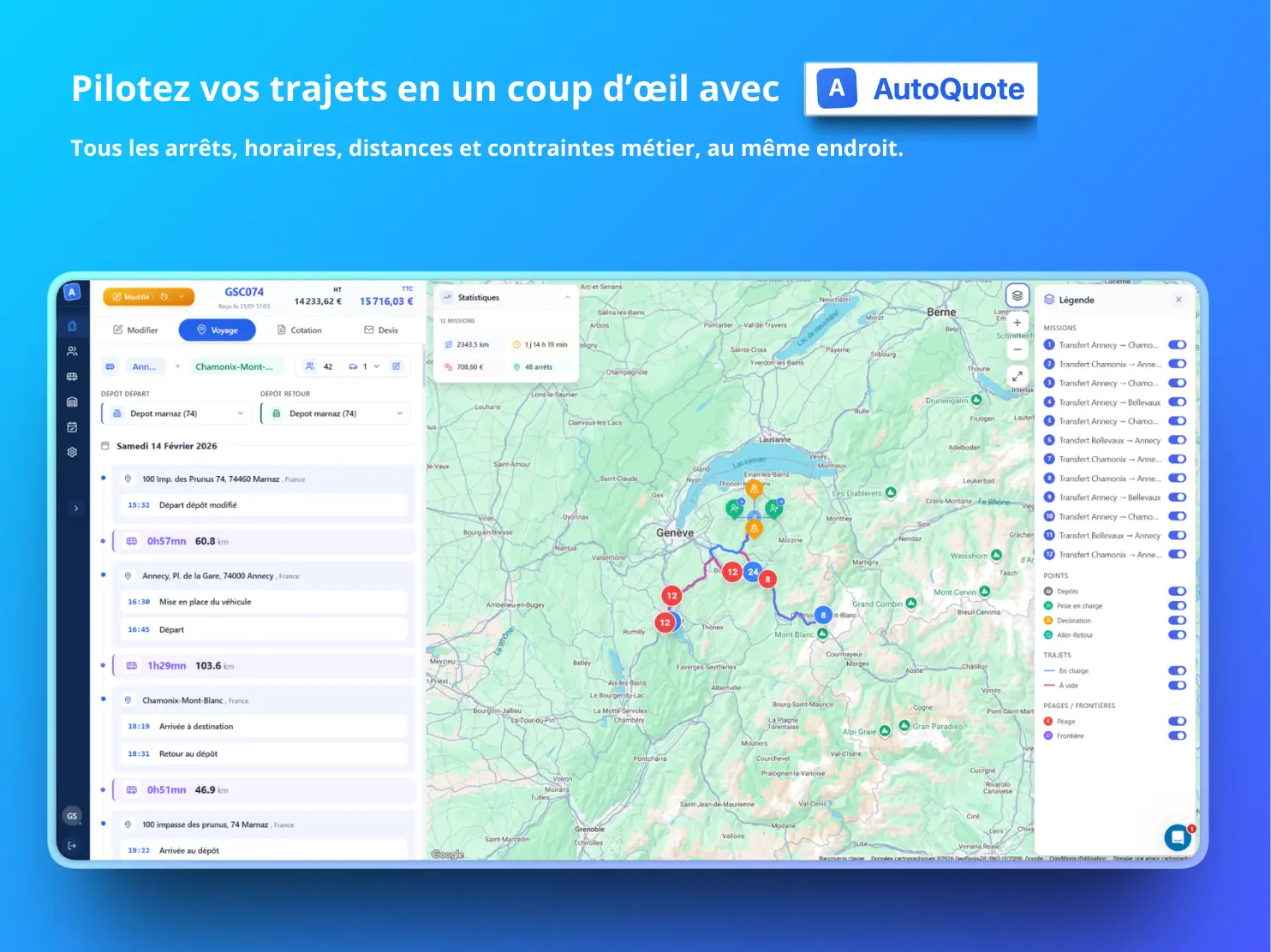Close the Légende panel
The width and height of the screenshot is (1271, 952).
1179,300
